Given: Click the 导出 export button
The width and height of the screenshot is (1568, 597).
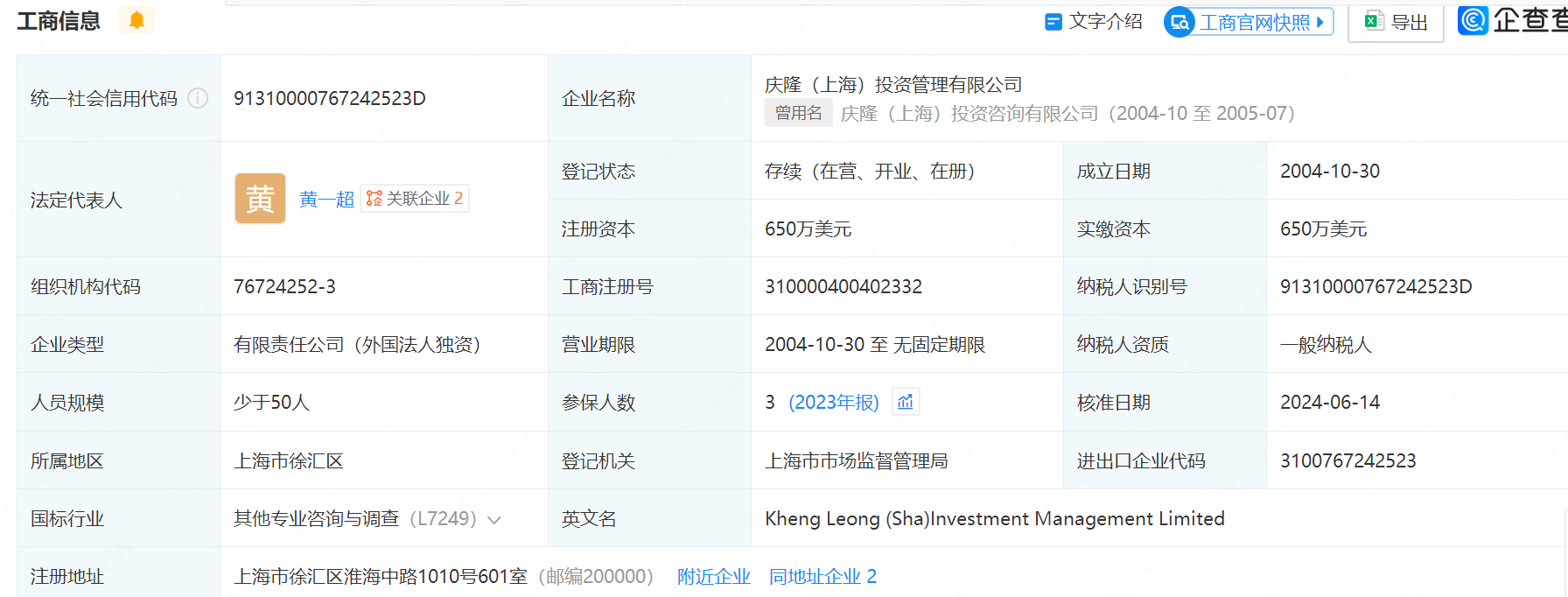Looking at the screenshot, I should tap(1396, 22).
